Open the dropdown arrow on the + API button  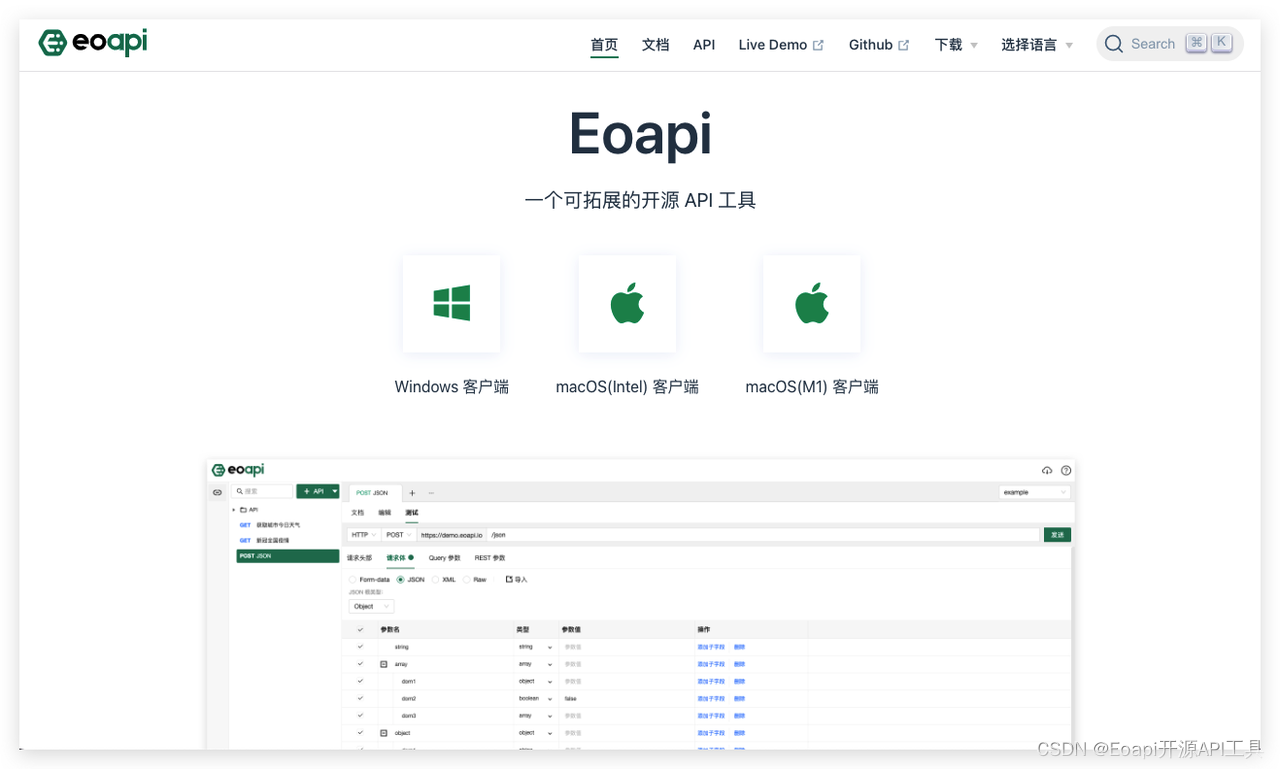pos(335,491)
